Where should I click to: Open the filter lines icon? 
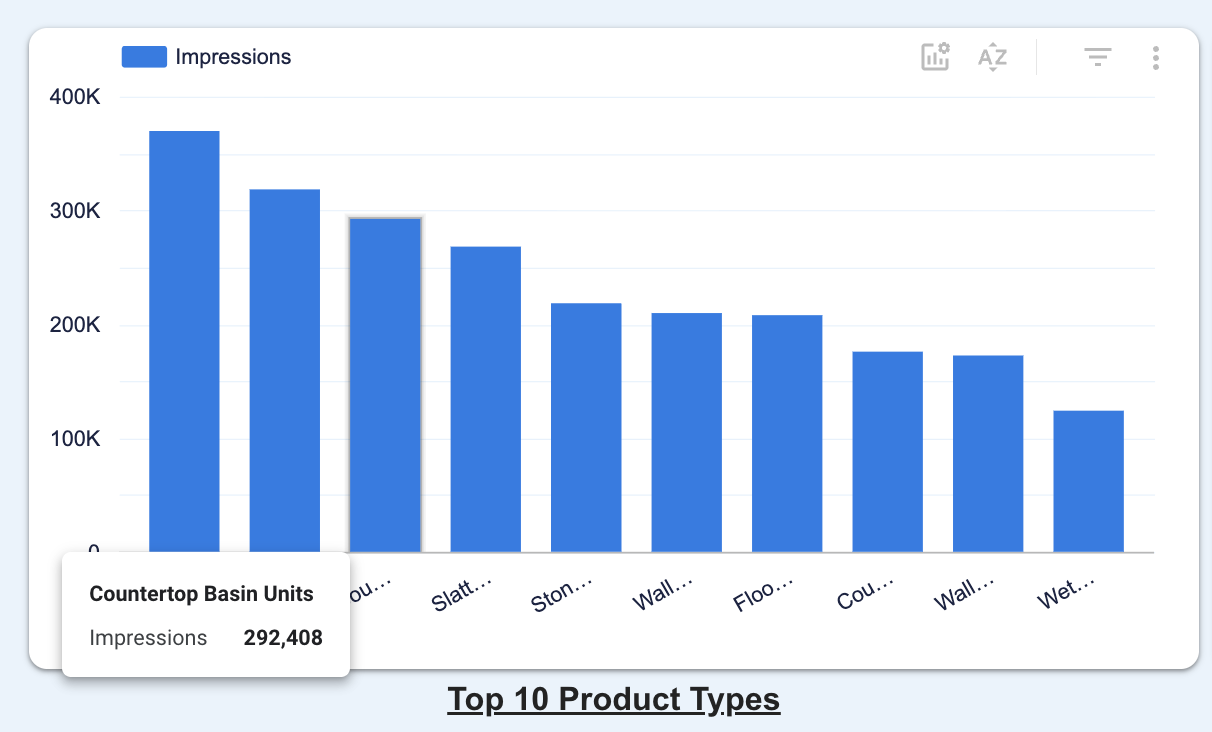pyautogui.click(x=1098, y=57)
